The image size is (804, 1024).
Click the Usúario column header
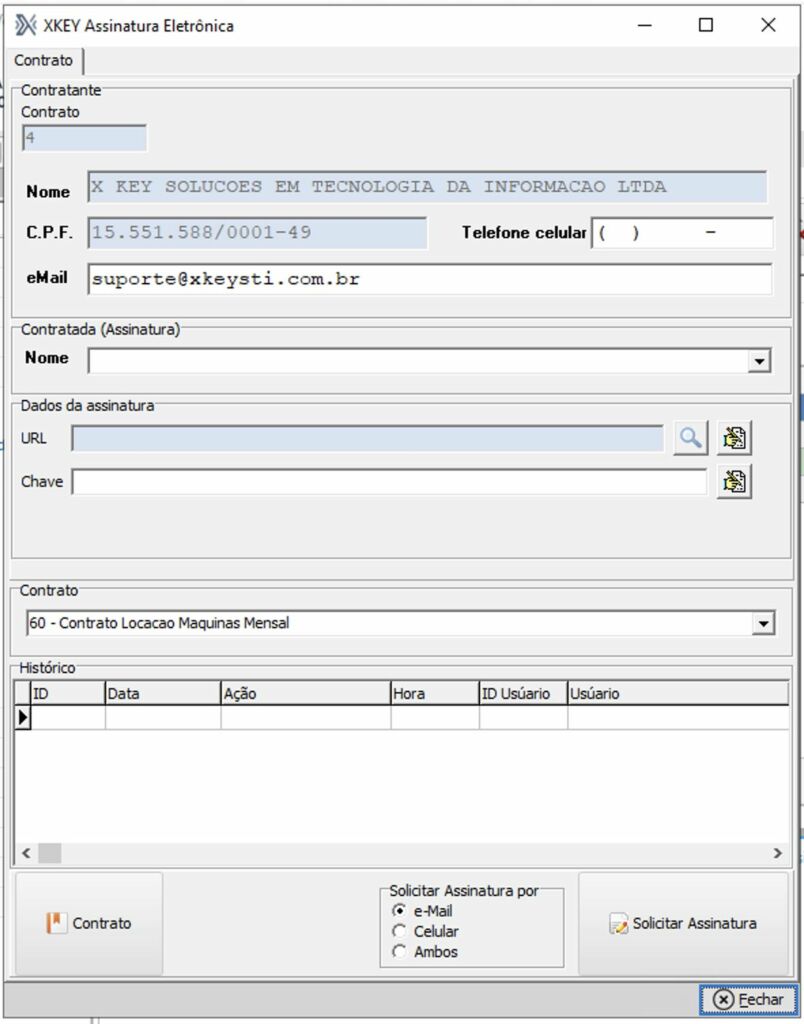tap(678, 694)
